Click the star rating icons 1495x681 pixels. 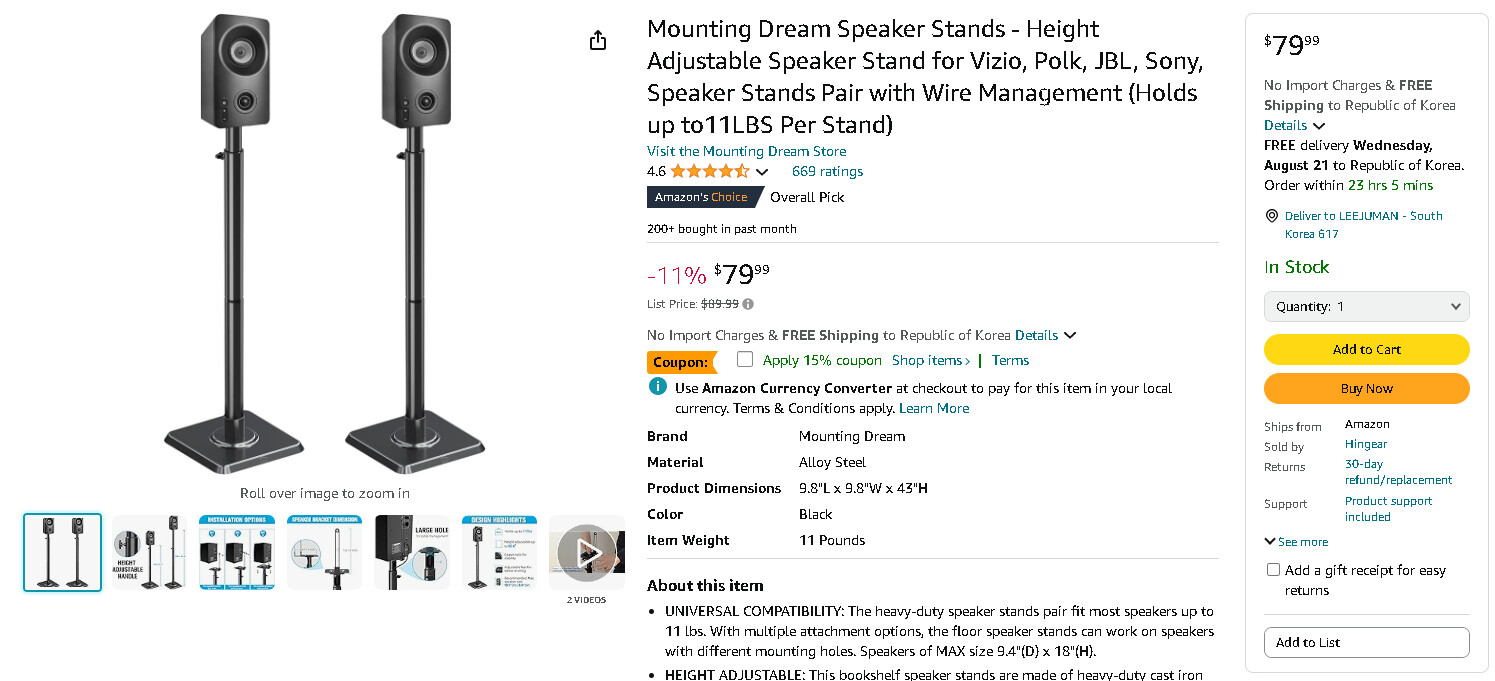709,171
